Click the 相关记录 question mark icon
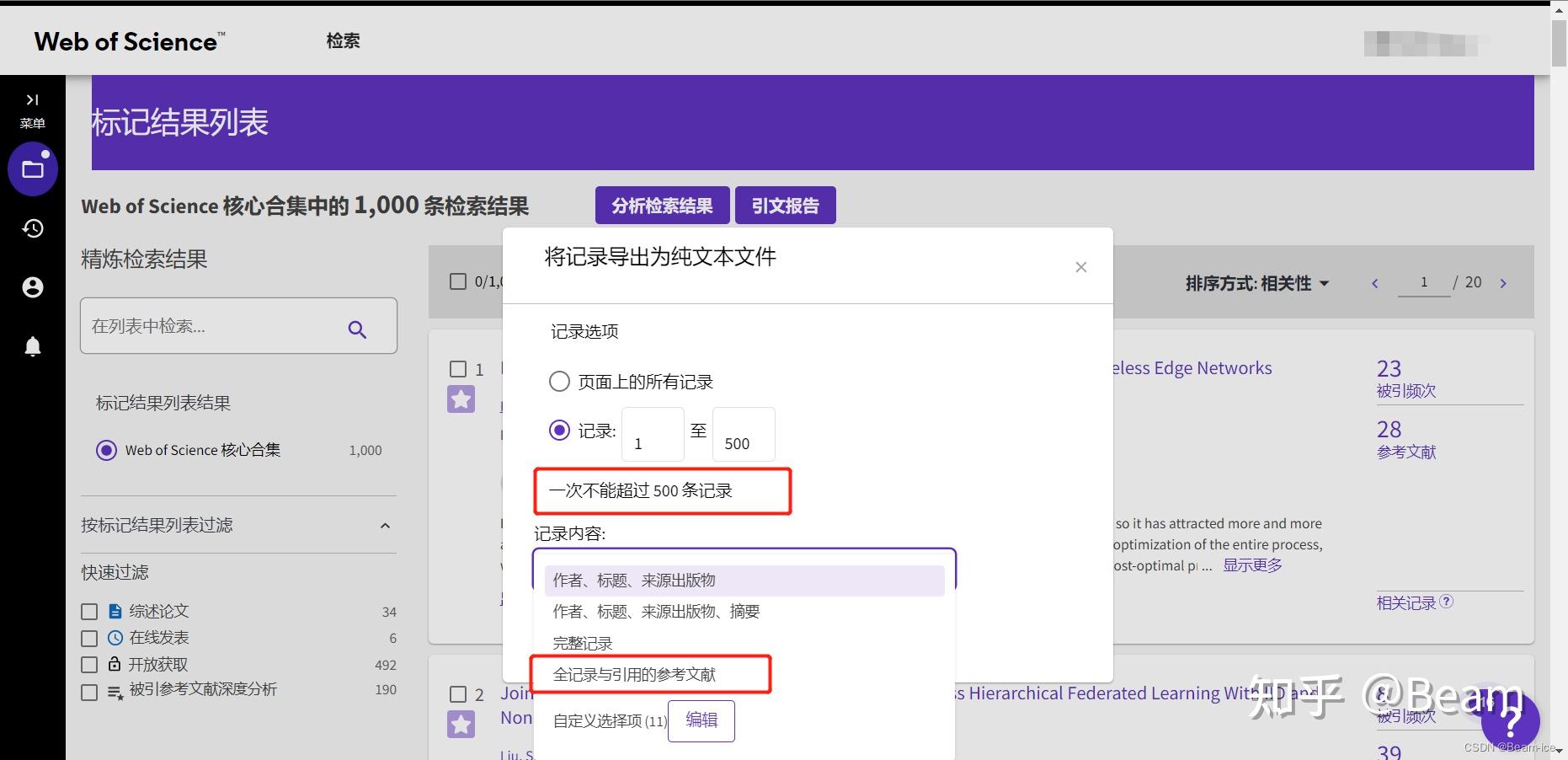Viewport: 1568px width, 760px height. [1446, 602]
